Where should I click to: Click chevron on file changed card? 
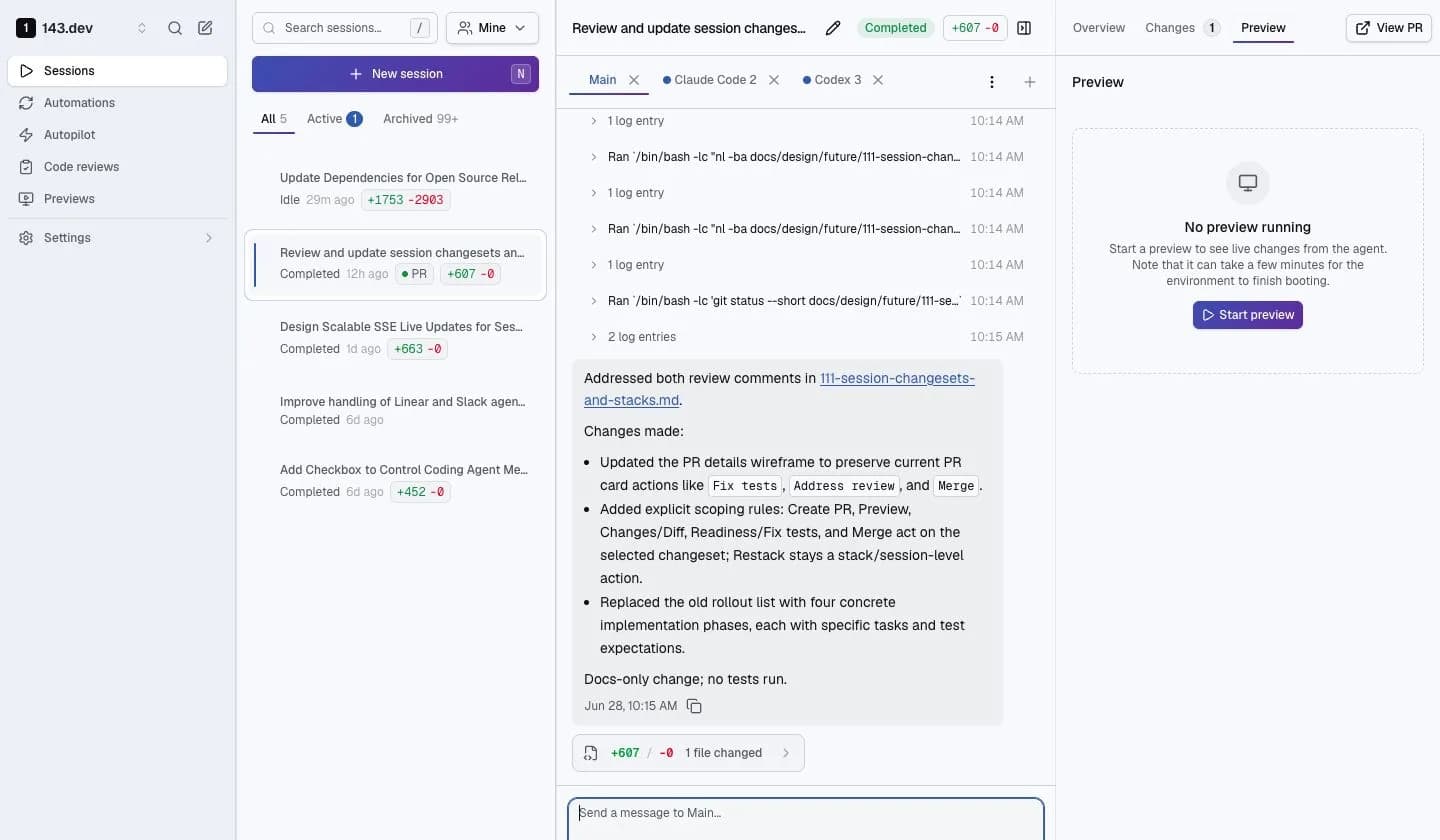786,753
